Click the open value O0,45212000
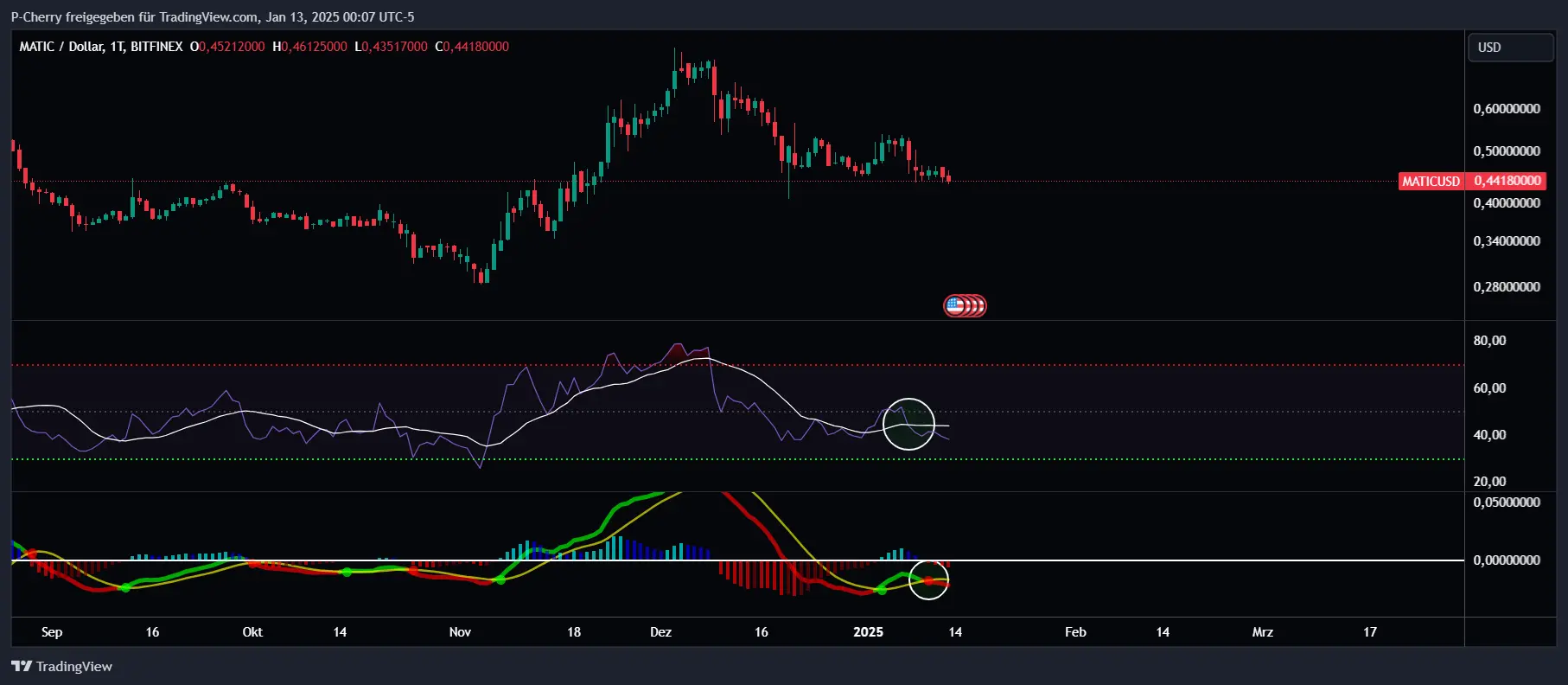The image size is (1568, 685). [227, 47]
